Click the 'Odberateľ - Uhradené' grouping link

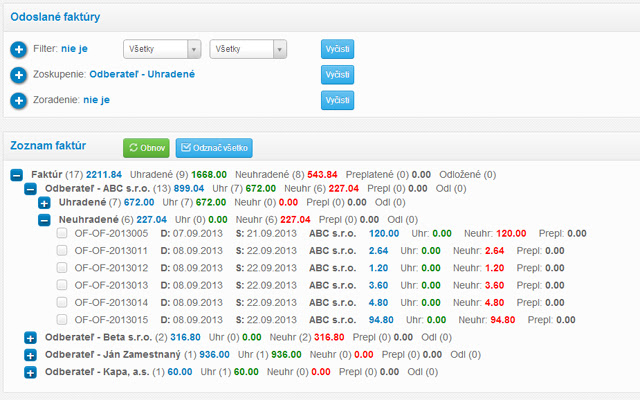(142, 74)
